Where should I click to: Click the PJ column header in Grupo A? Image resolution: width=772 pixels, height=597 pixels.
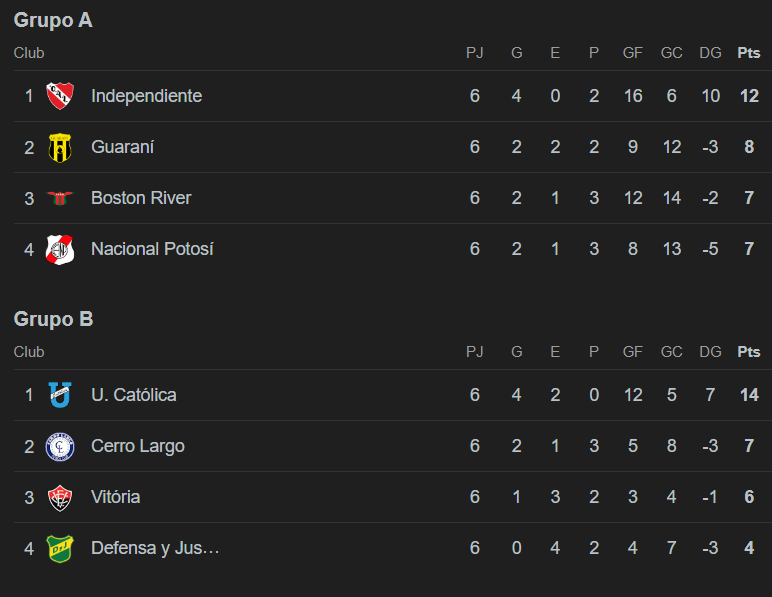(475, 53)
